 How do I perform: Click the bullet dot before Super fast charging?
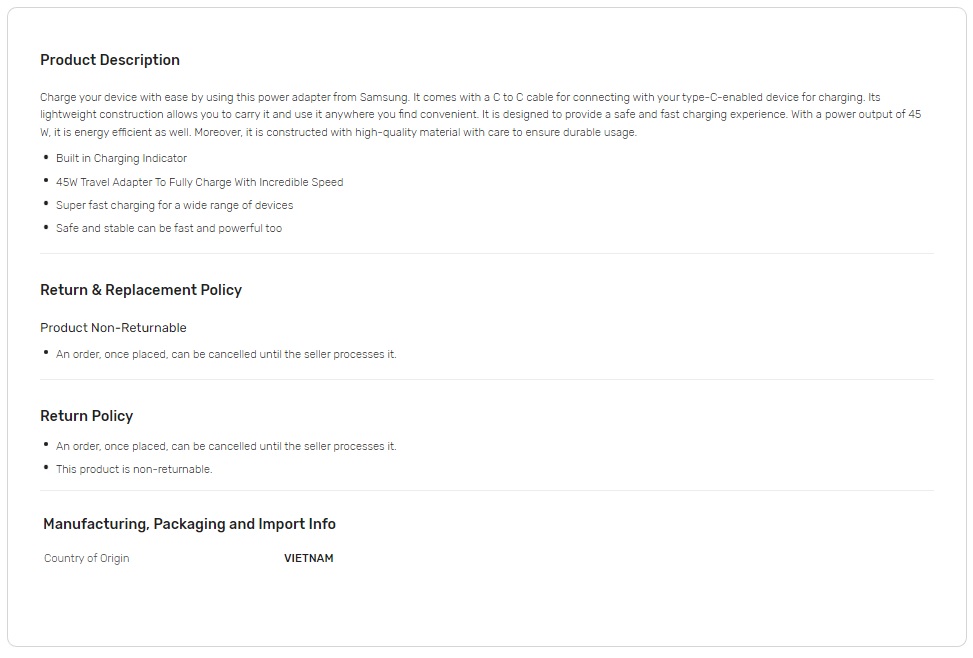point(46,204)
